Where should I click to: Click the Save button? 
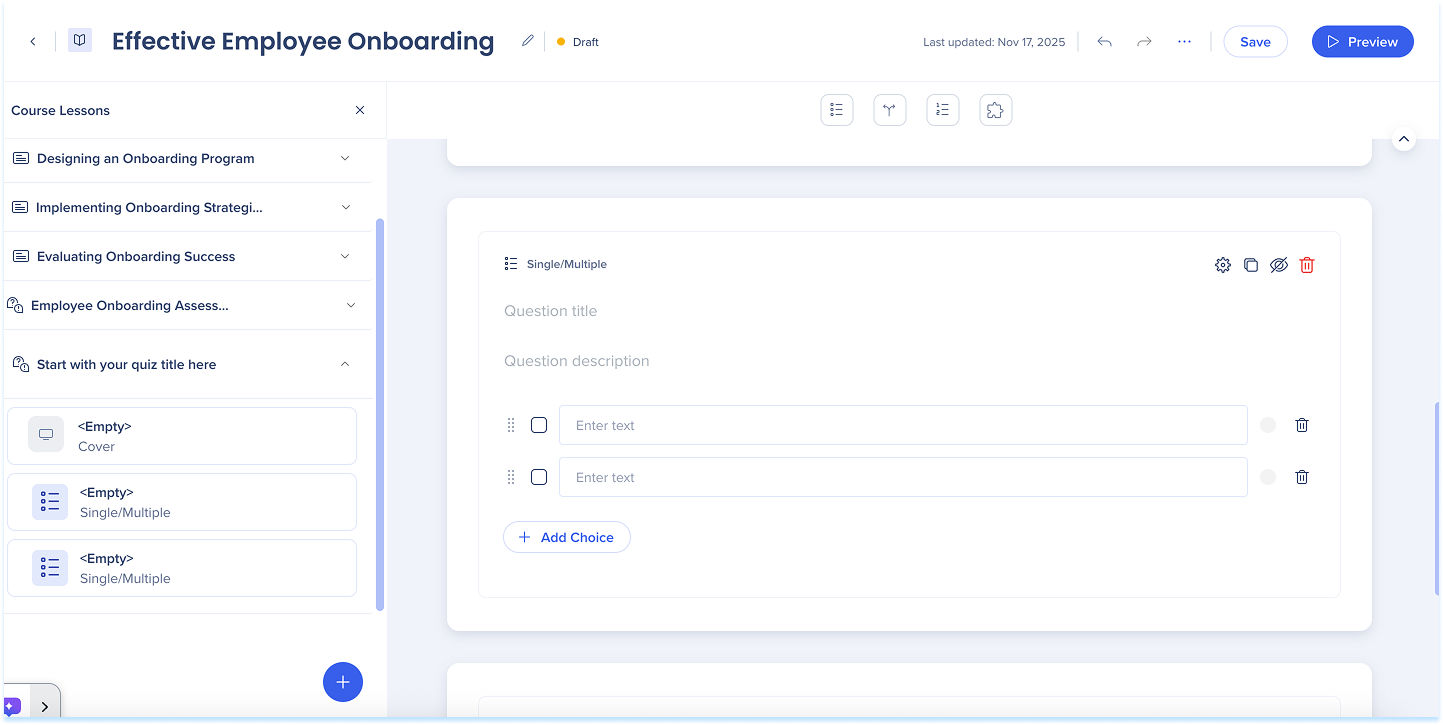tap(1255, 42)
